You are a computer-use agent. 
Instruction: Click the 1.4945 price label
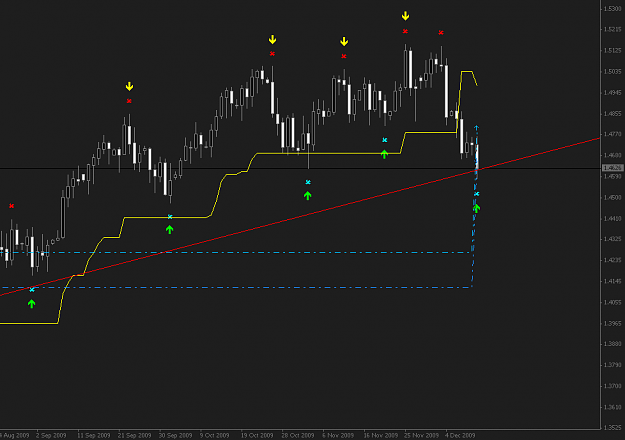click(612, 92)
